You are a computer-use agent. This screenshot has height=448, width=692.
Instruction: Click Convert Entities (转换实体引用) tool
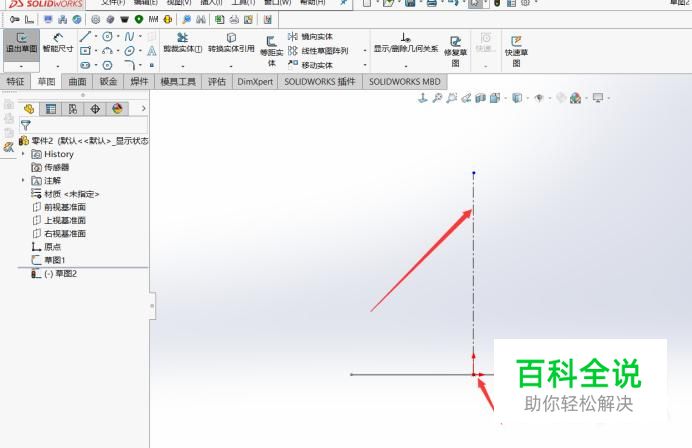pyautogui.click(x=231, y=43)
